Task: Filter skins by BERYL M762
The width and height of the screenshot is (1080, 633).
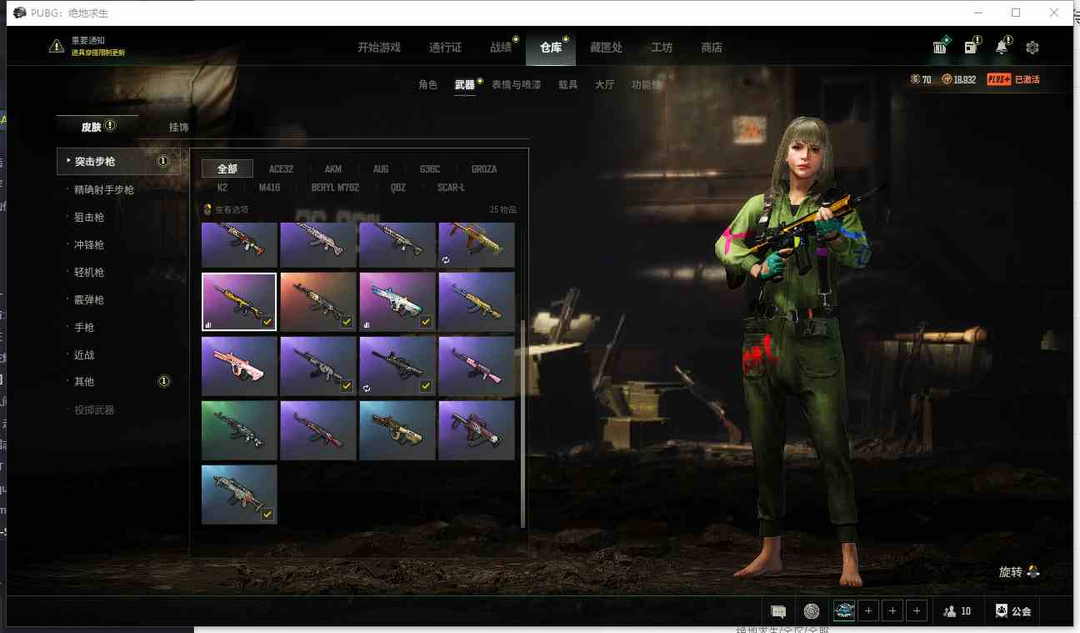Action: click(335, 187)
